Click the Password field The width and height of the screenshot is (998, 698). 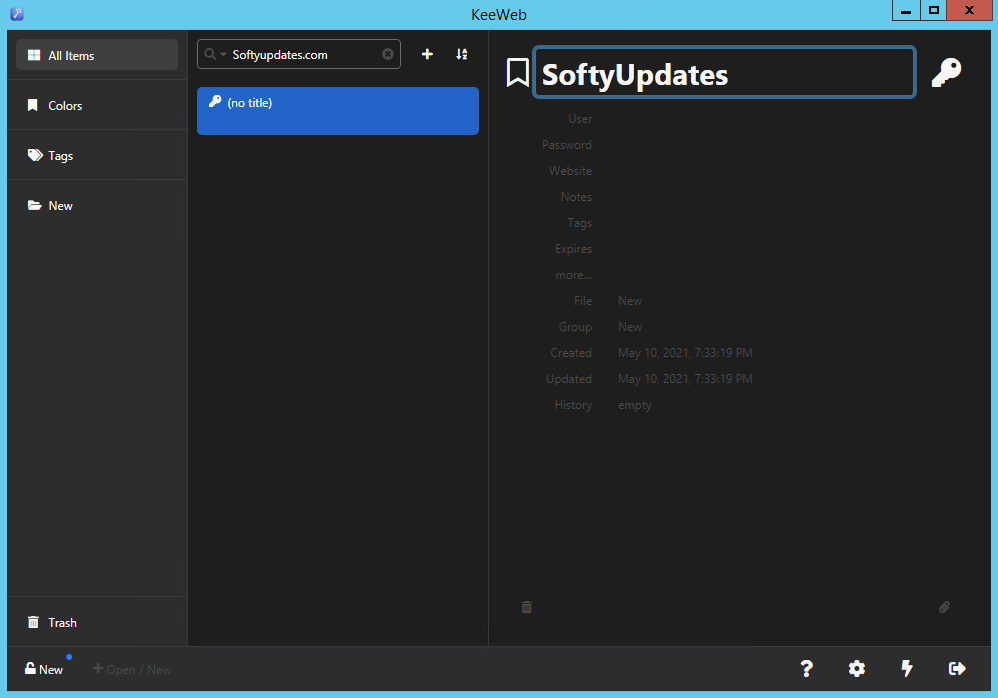tap(566, 145)
